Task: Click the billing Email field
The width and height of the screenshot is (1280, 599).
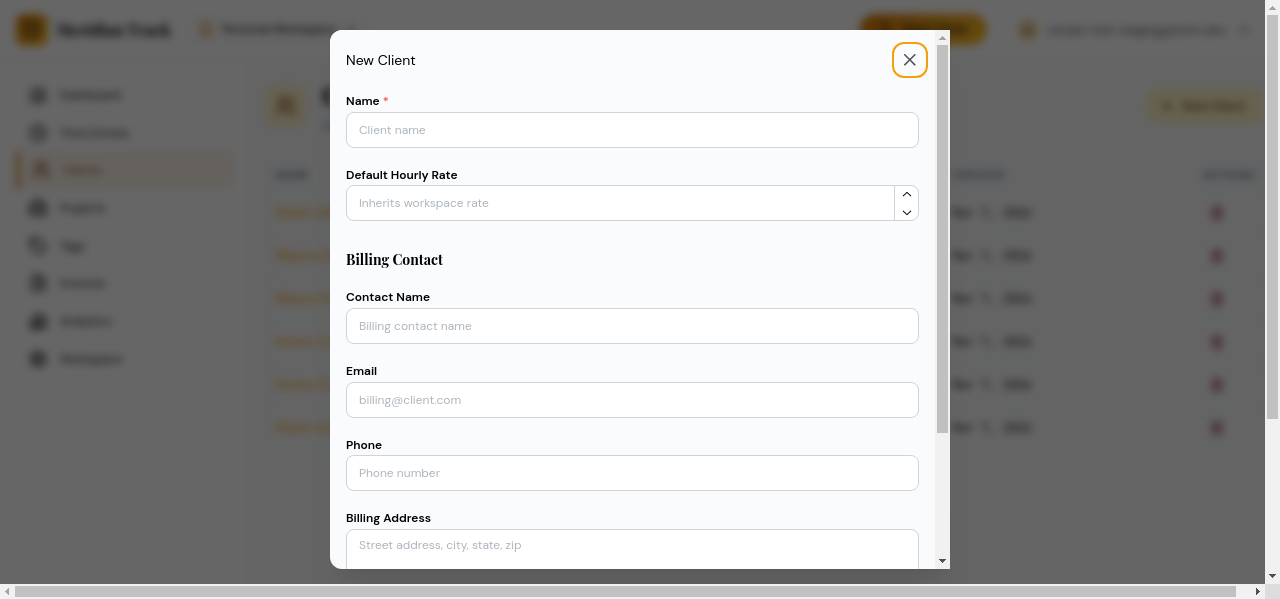Action: coord(632,400)
